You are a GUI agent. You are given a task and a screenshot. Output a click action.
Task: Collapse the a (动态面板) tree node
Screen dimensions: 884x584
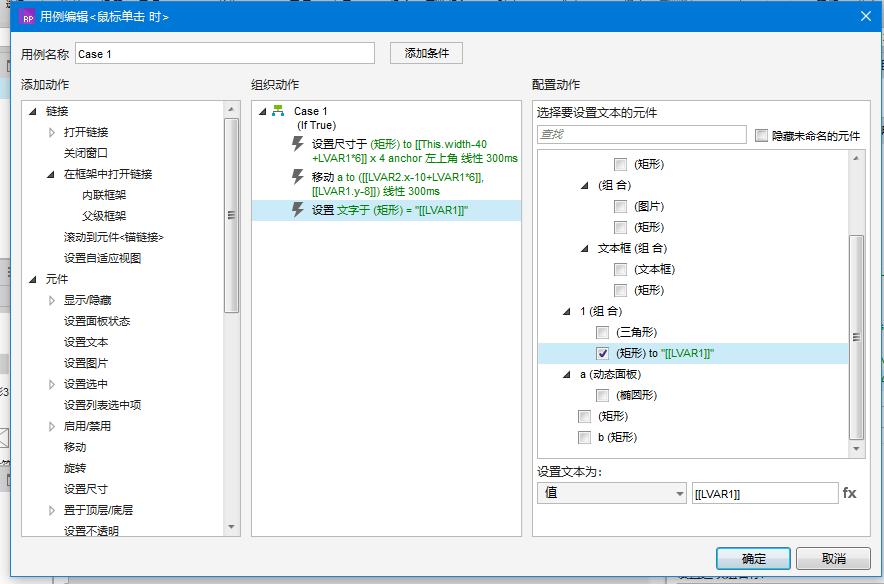point(566,374)
